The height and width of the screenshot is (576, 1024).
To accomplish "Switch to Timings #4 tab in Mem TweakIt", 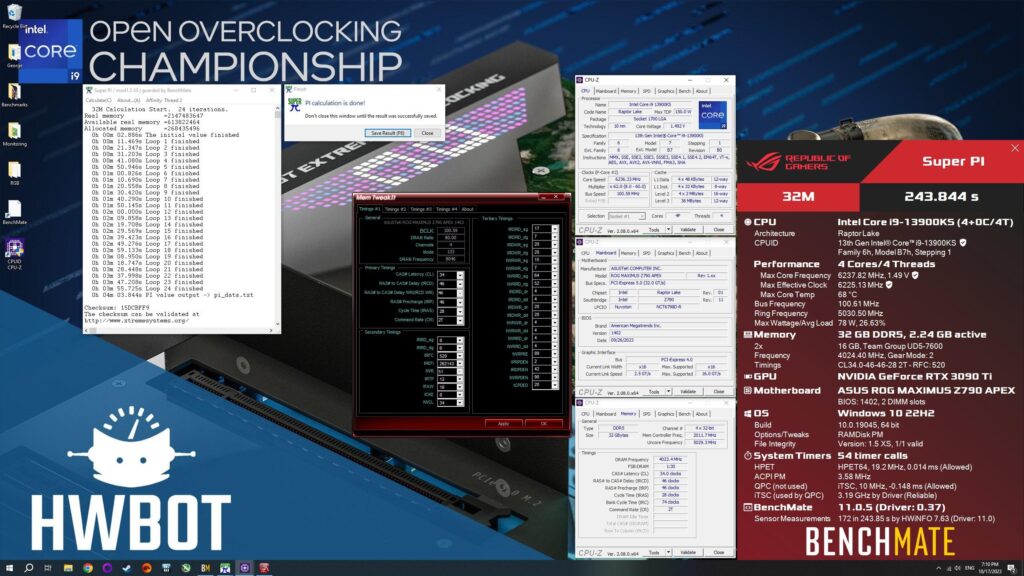I will 447,209.
